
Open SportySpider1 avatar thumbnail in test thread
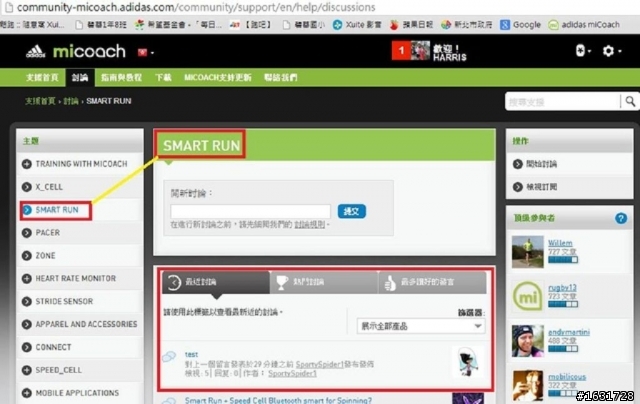coord(468,362)
